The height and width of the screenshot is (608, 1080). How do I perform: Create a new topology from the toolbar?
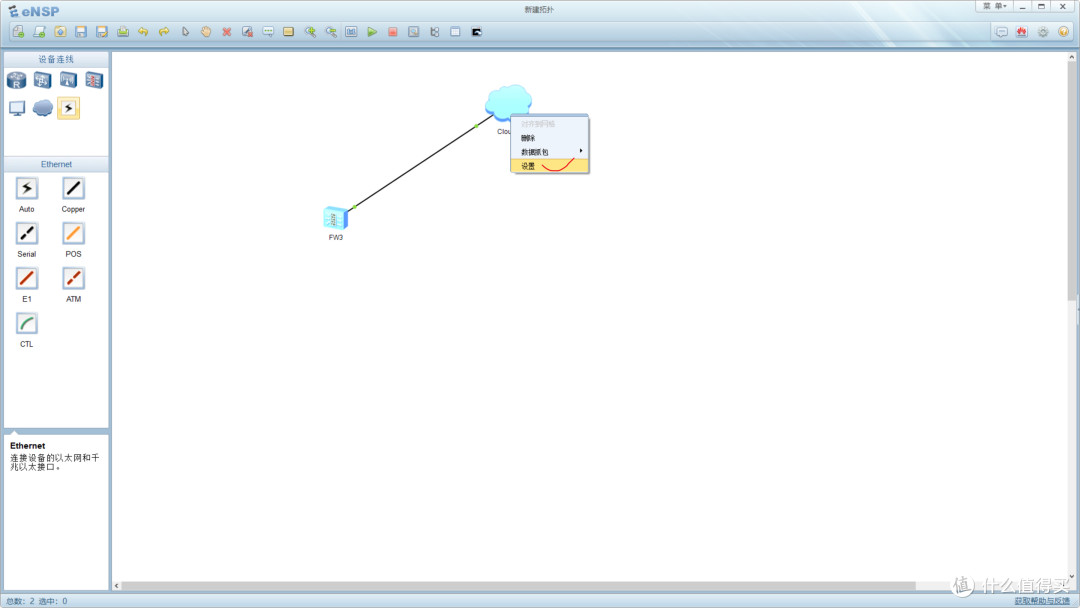pyautogui.click(x=19, y=32)
